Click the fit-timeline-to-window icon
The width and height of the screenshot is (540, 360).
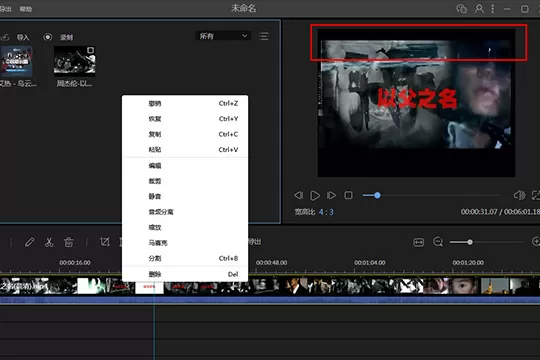tap(418, 242)
